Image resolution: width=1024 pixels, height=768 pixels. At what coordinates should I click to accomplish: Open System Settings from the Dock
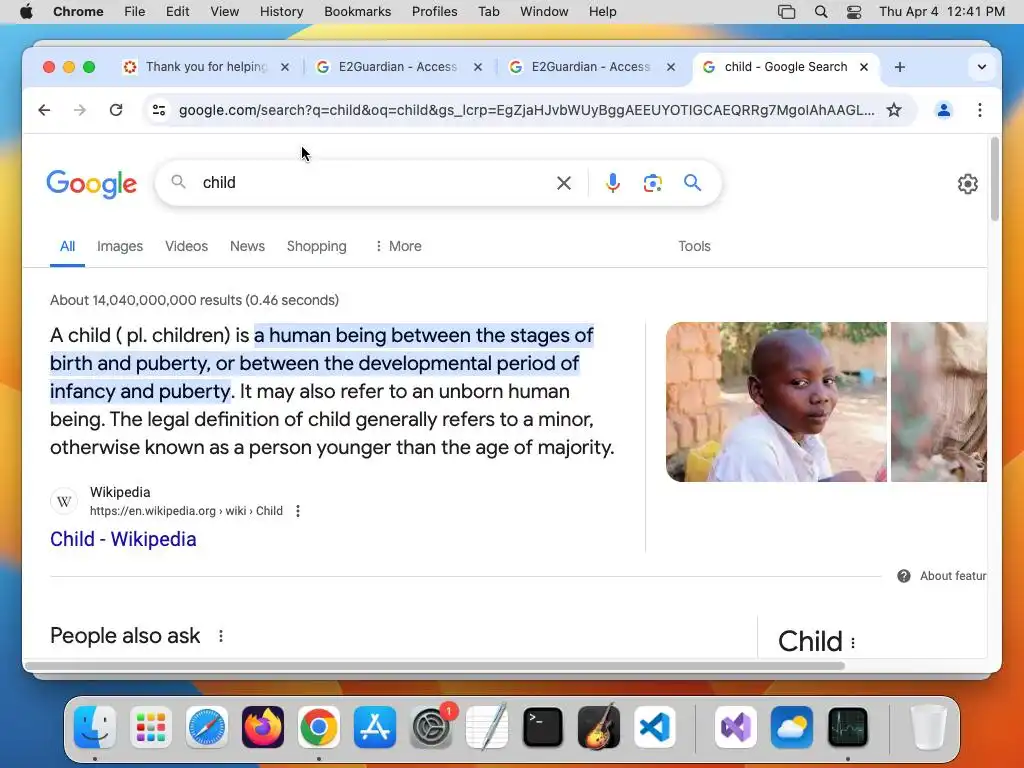[431, 727]
